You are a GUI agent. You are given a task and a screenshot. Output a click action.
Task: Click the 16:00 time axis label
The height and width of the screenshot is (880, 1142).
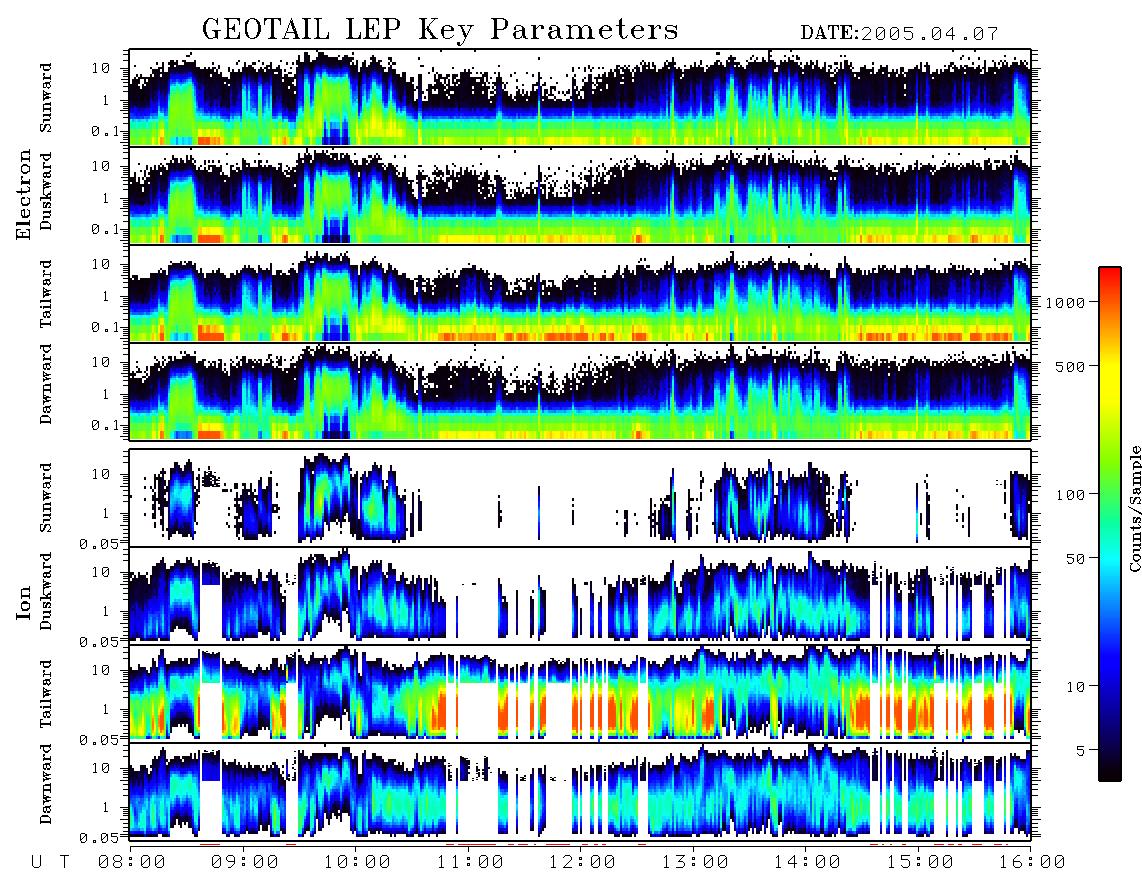click(1032, 863)
